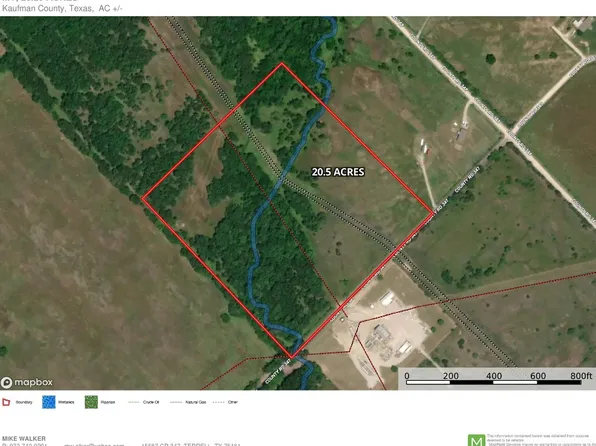Click the 'Crude Oil' legend label
Image resolution: width=596 pixels, height=446 pixels.
(x=151, y=402)
